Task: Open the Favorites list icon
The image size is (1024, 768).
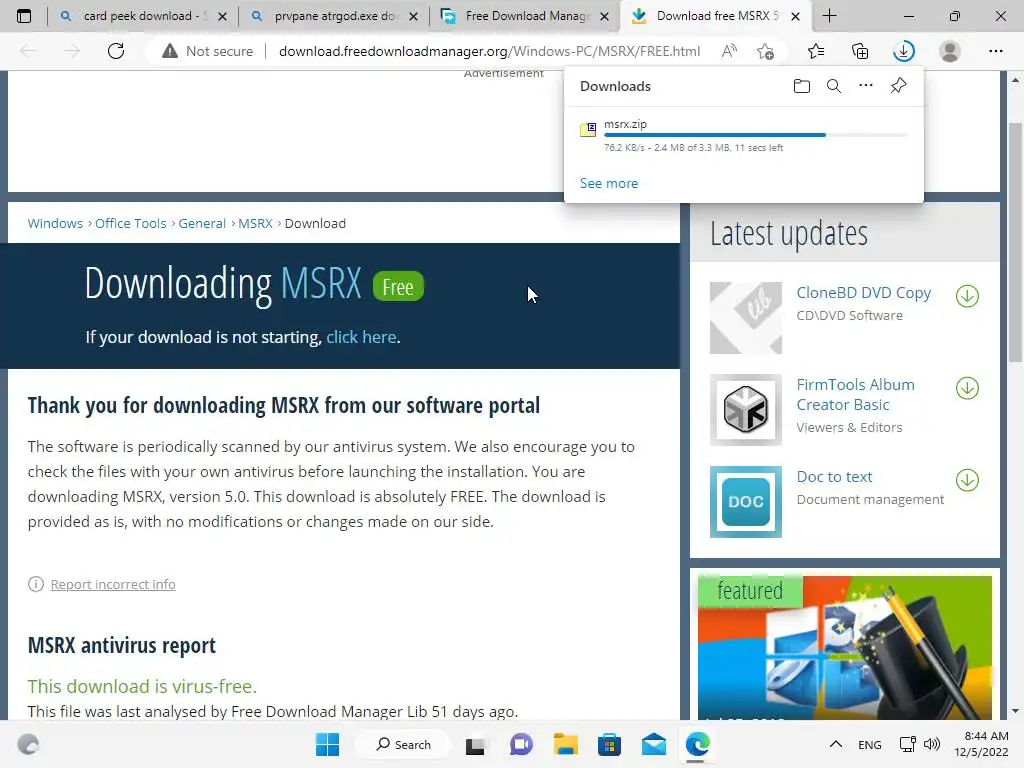Action: tap(816, 51)
